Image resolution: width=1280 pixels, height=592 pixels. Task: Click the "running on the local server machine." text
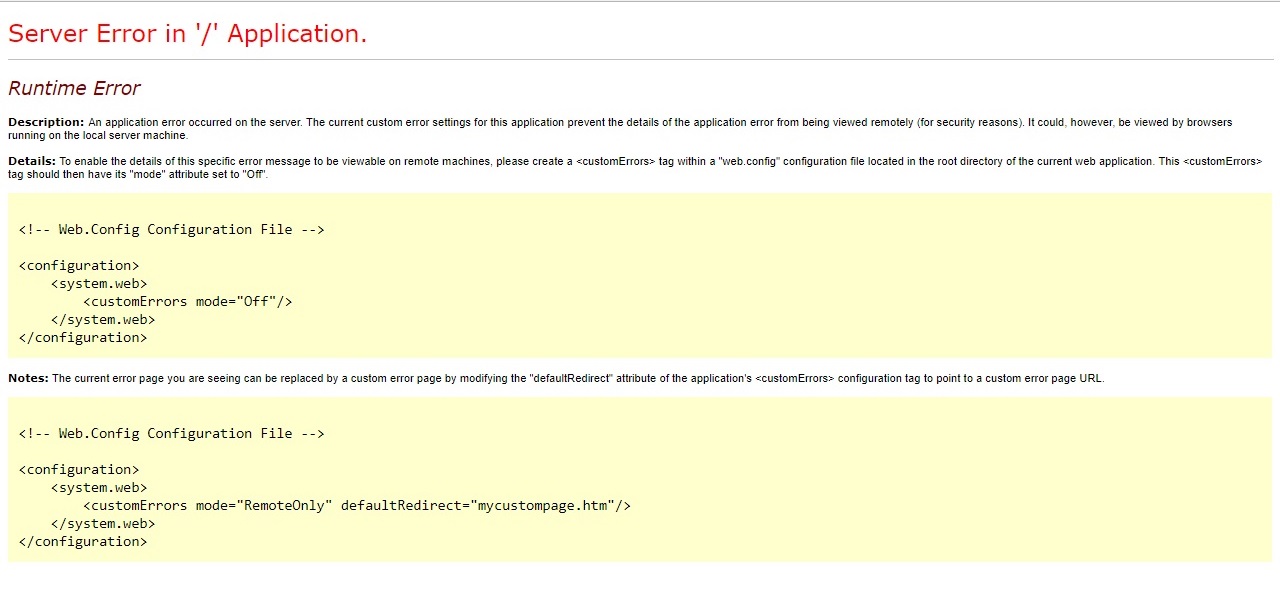point(98,135)
